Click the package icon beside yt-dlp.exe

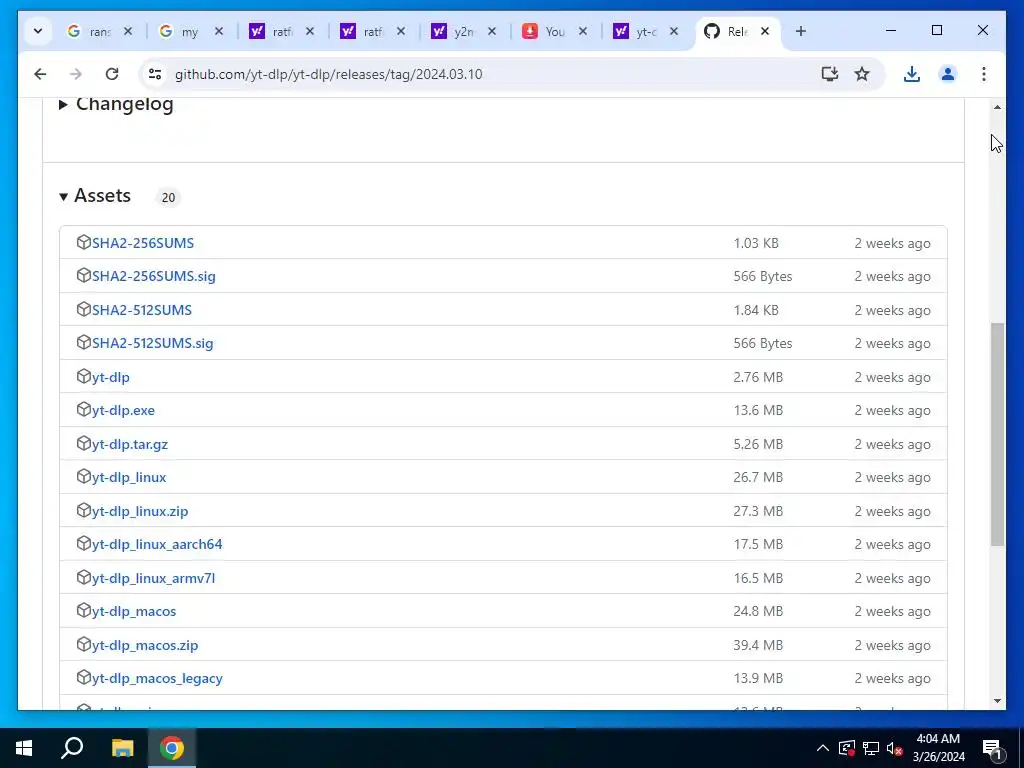point(84,409)
